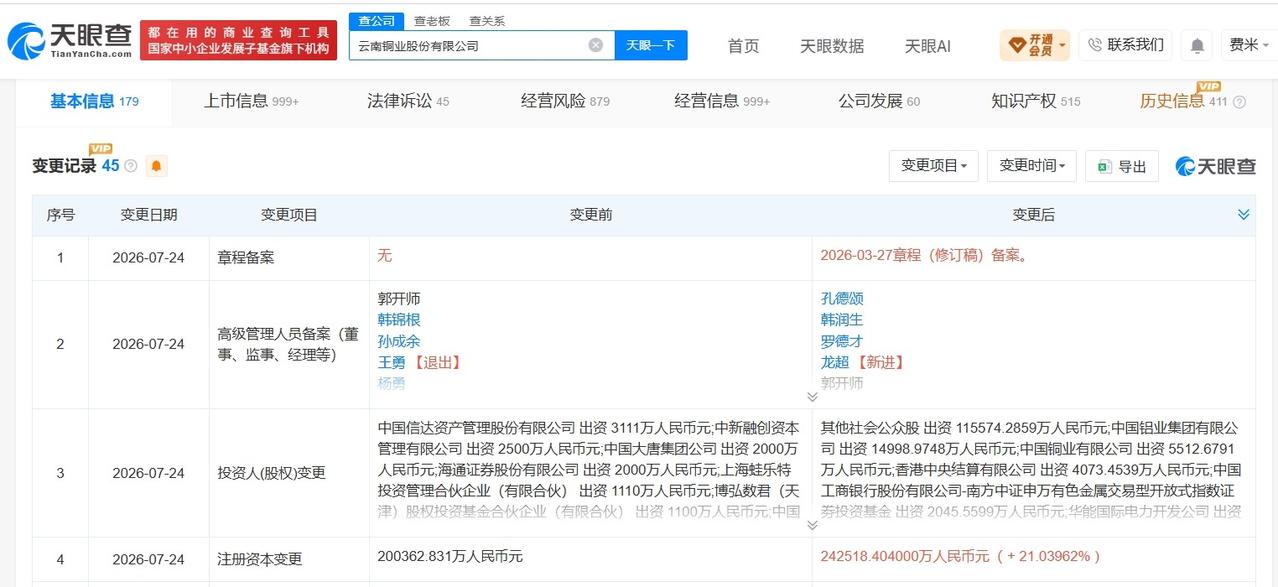
Task: Open the notification bell in header
Action: (x=1196, y=45)
